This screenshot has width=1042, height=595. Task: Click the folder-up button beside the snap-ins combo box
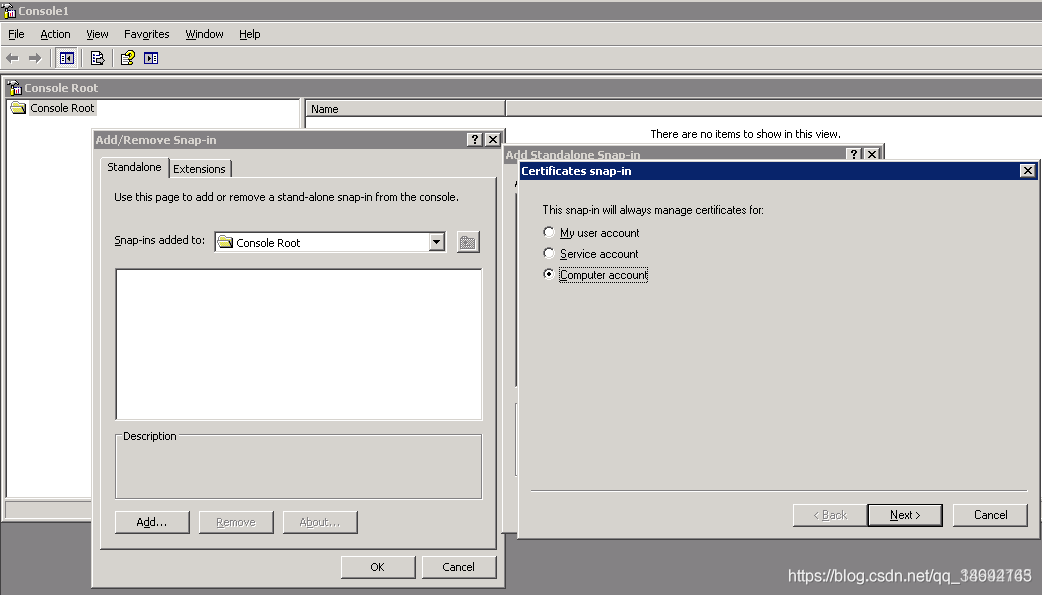(468, 242)
